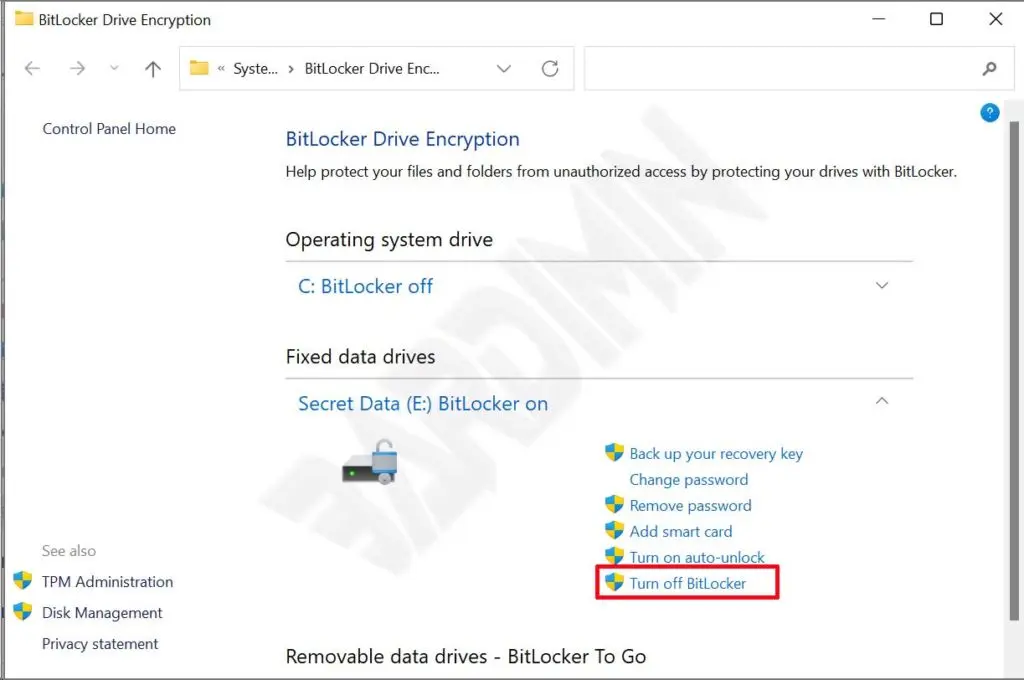This screenshot has height=680, width=1024.
Task: Click the vertical scrollbar thumb
Action: tap(1014, 370)
